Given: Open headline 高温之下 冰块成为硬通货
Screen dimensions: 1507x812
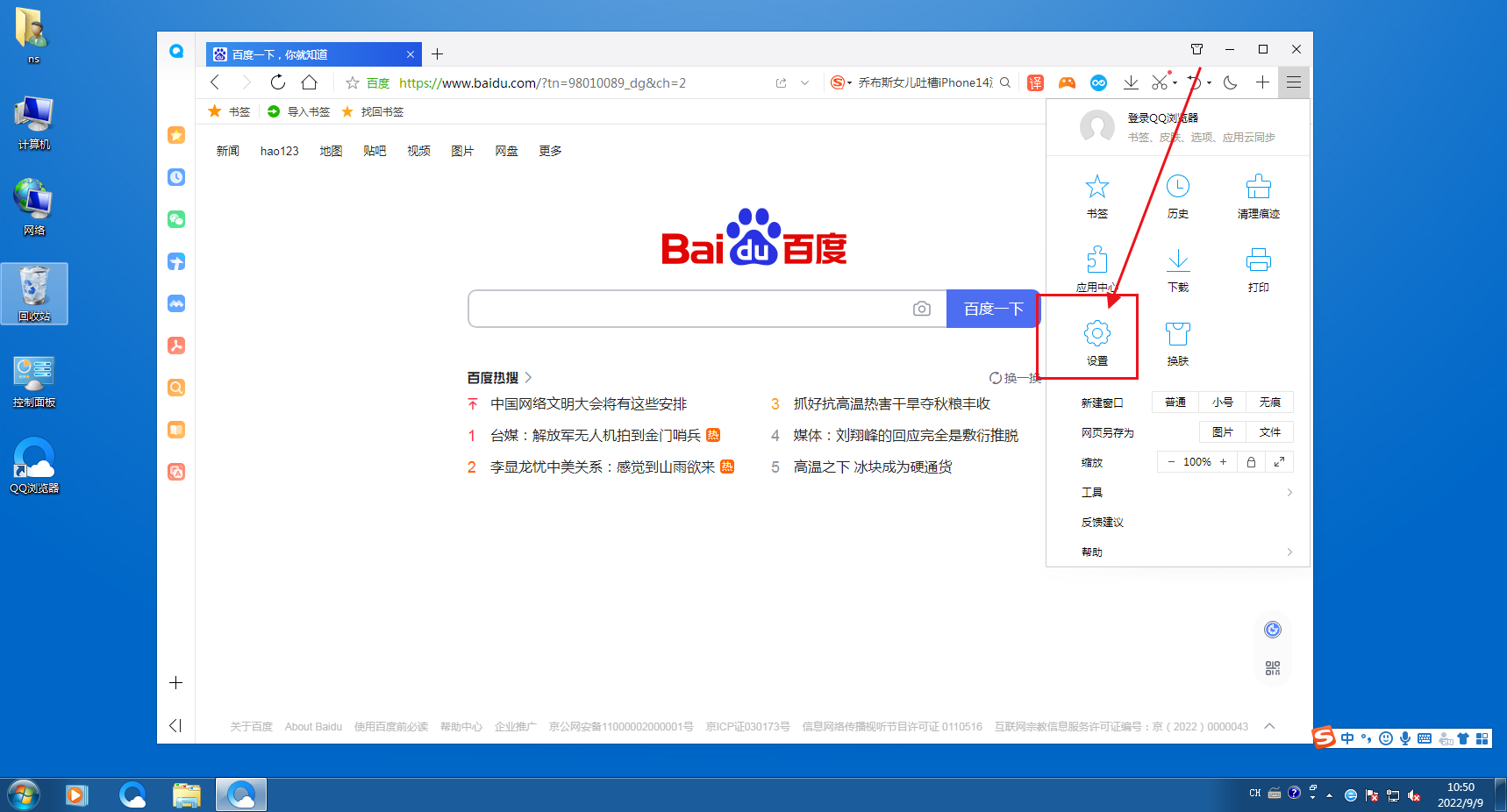Looking at the screenshot, I should 873,467.
